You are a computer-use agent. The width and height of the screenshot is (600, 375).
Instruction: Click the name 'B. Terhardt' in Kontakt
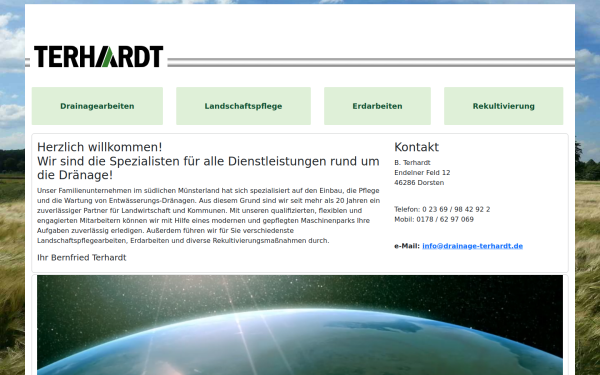[x=412, y=163]
